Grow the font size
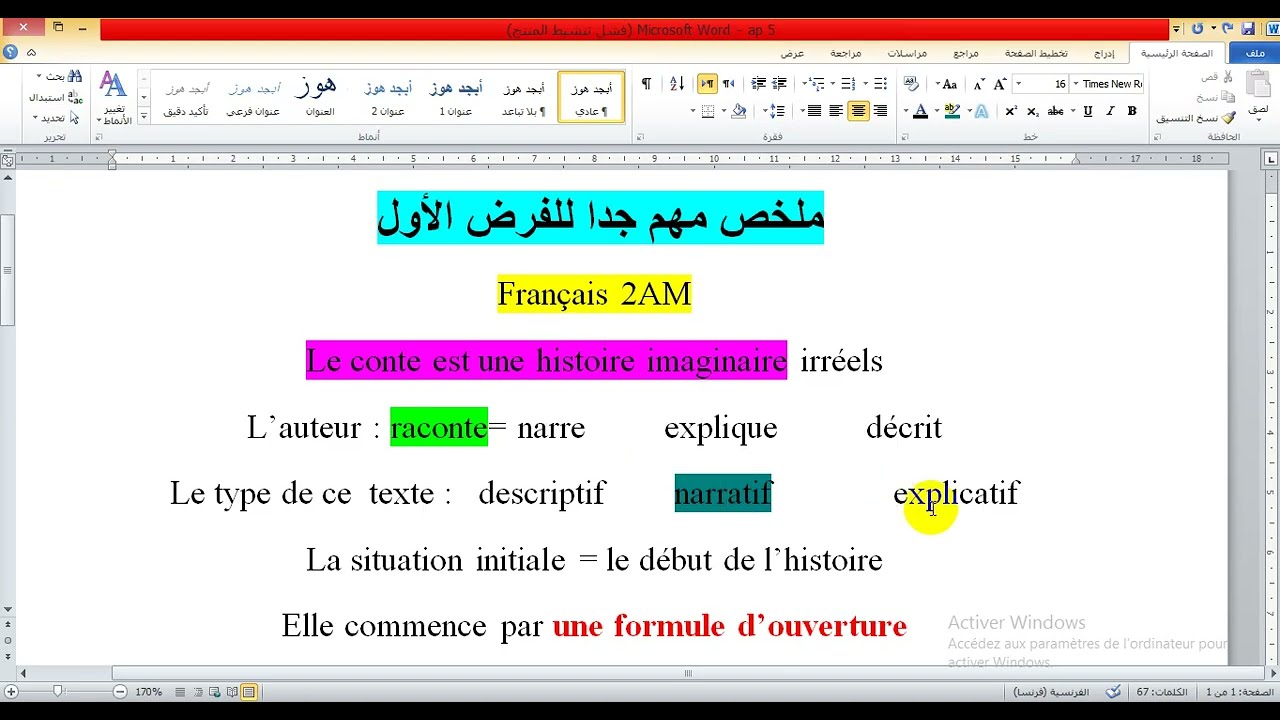The image size is (1280, 720). tap(1000, 84)
